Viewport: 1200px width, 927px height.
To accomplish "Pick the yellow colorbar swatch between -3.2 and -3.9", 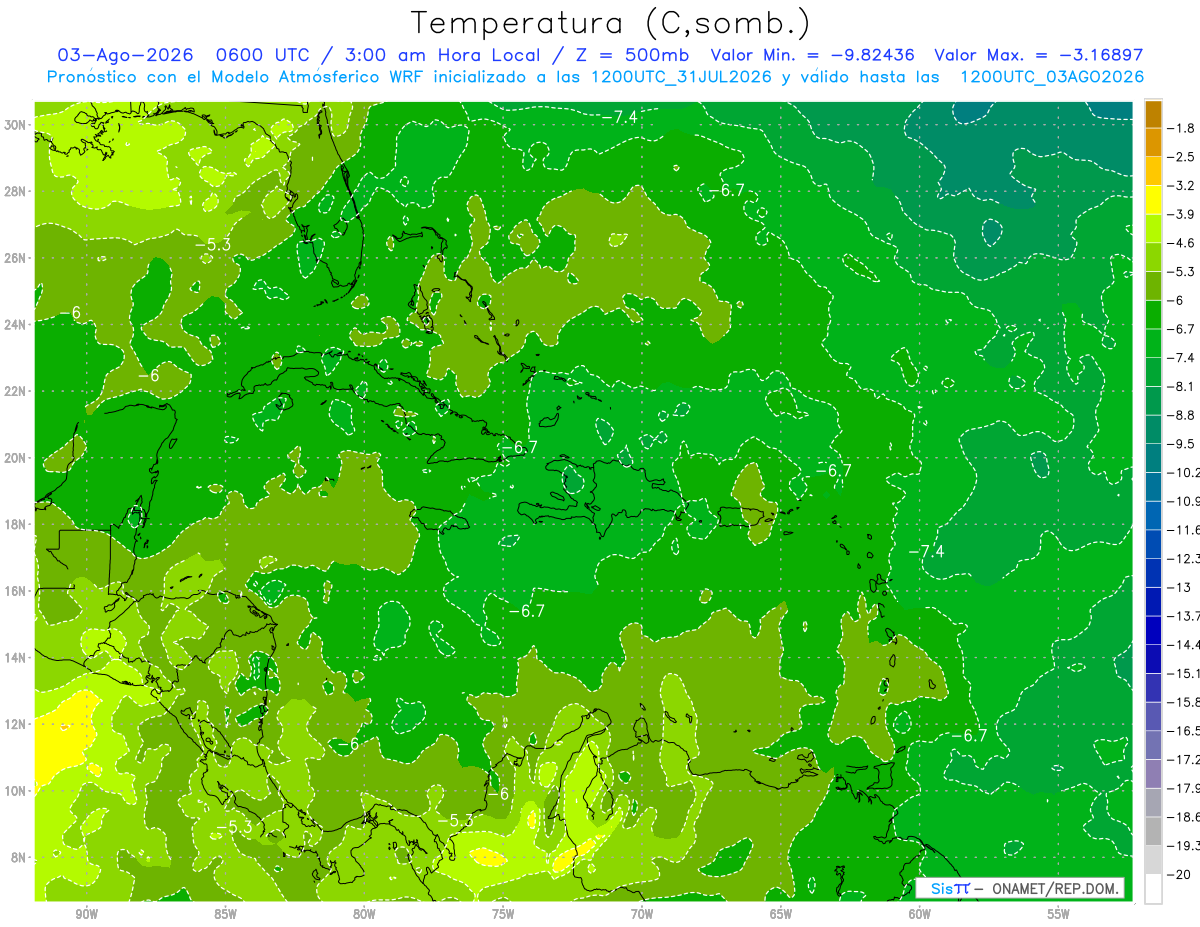I will [x=1153, y=200].
